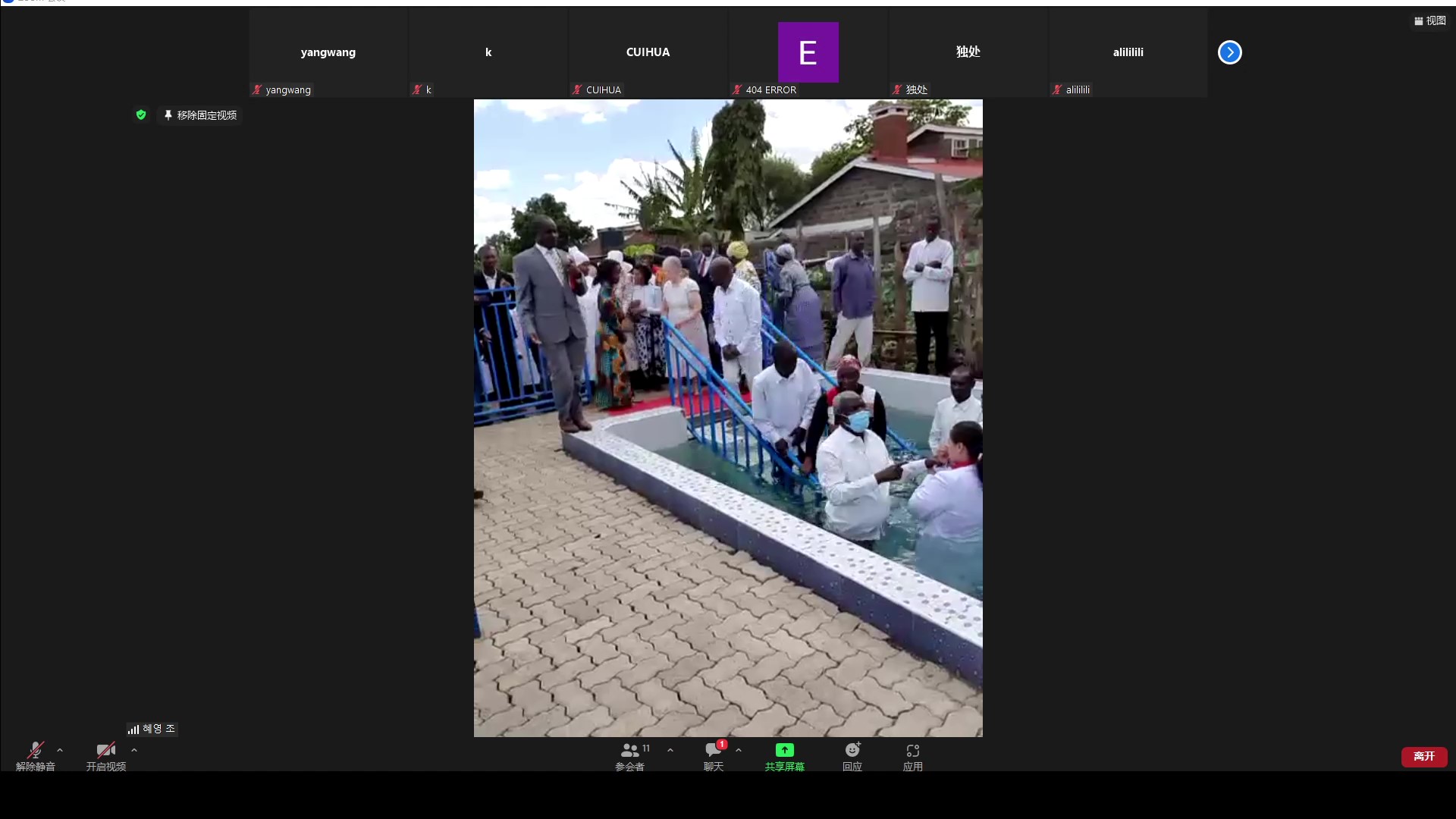Leave the meeting (离开)
This screenshot has width=1456, height=819.
[1423, 756]
